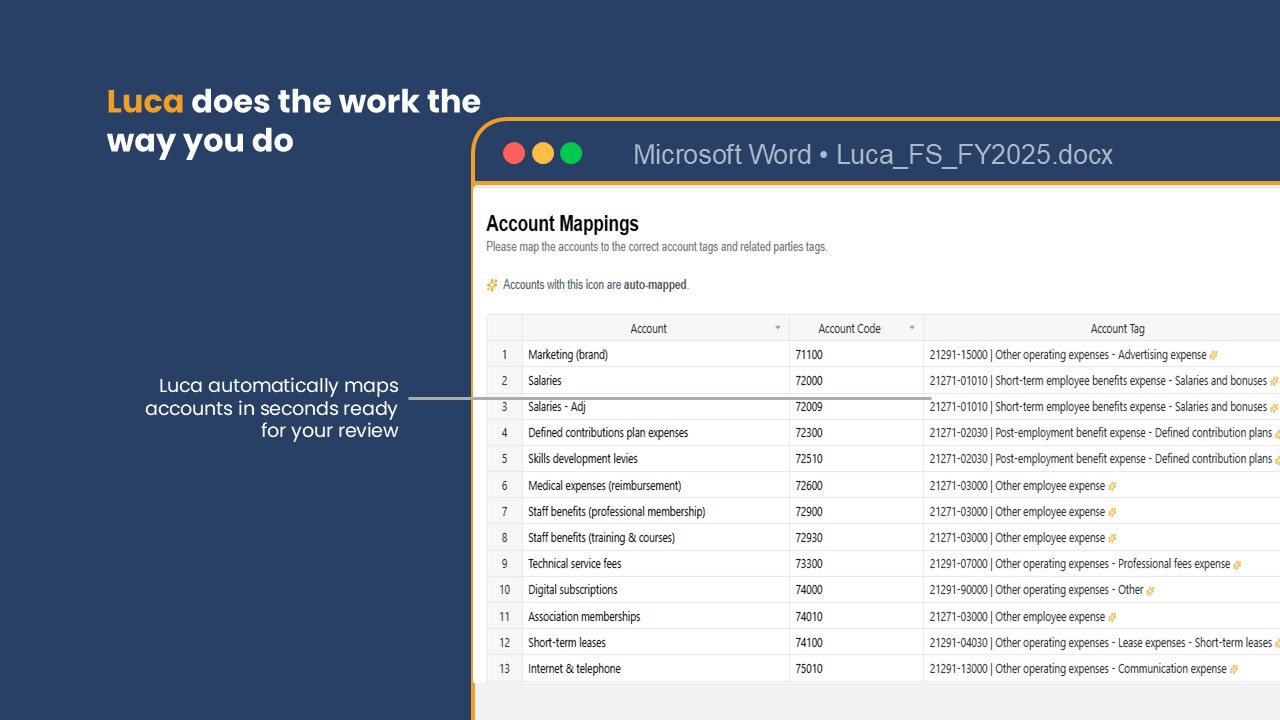This screenshot has width=1280, height=720.
Task: Click the auto-mapped sparkle icon beside Advertising expense
Action: point(1213,354)
